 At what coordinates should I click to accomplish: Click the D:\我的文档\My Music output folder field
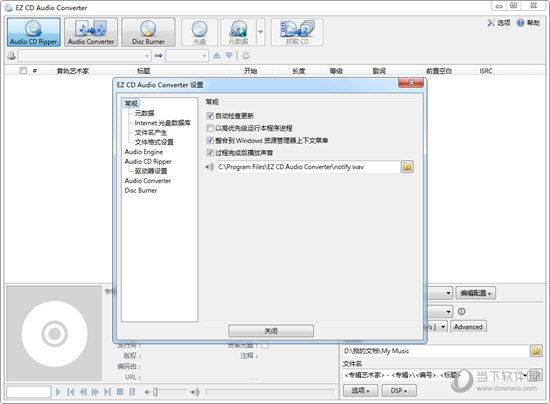point(435,351)
